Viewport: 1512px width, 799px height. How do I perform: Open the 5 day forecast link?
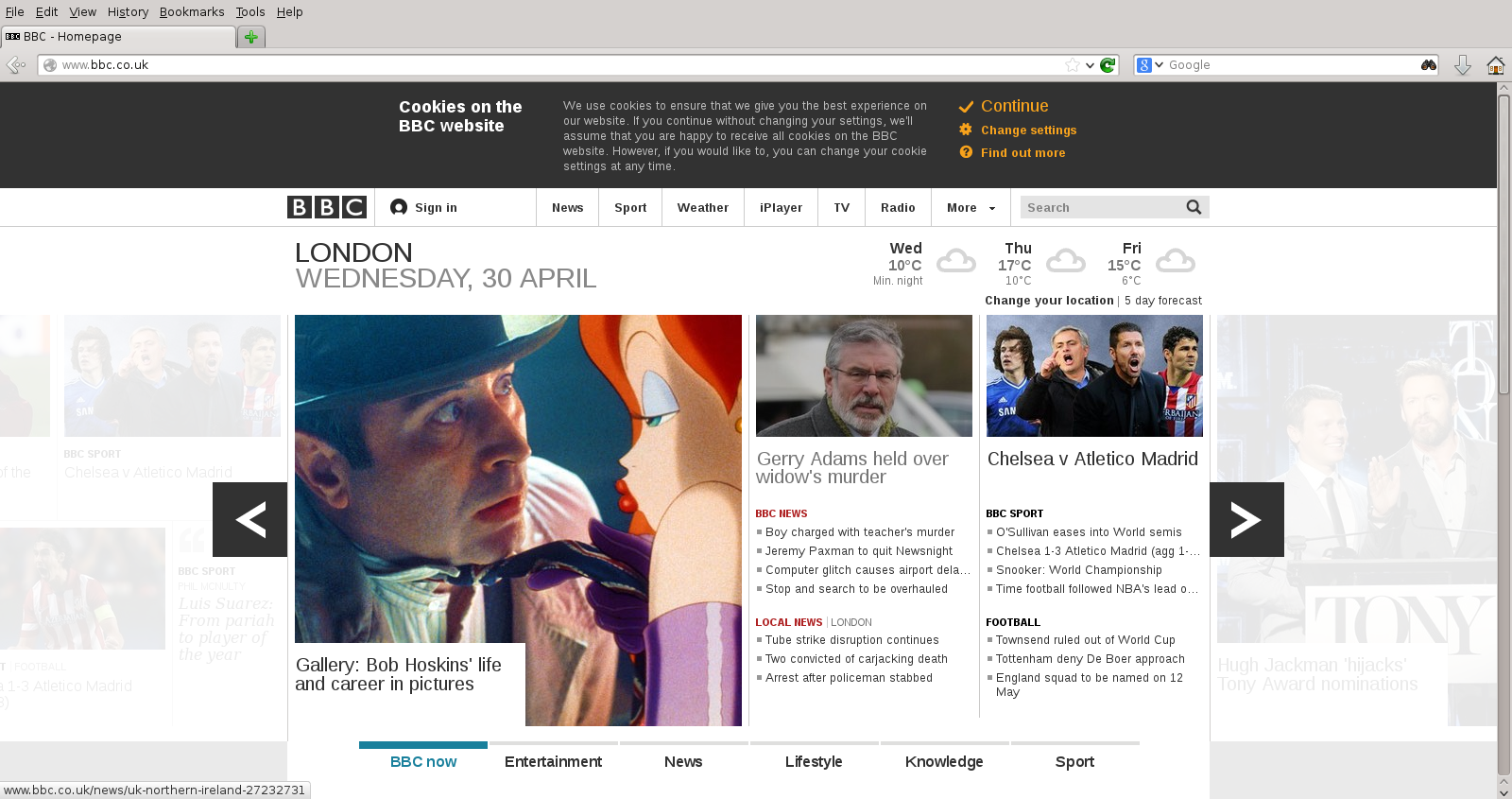[1163, 300]
